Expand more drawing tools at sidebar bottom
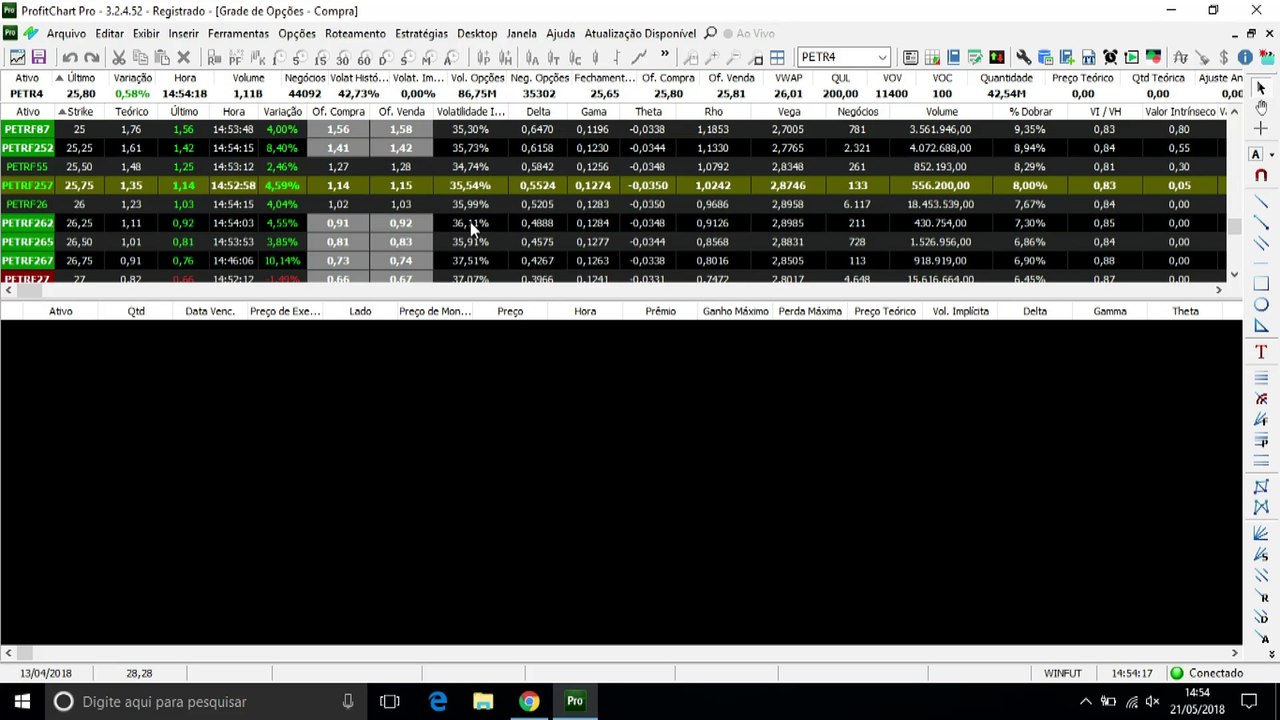 coord(1272,655)
